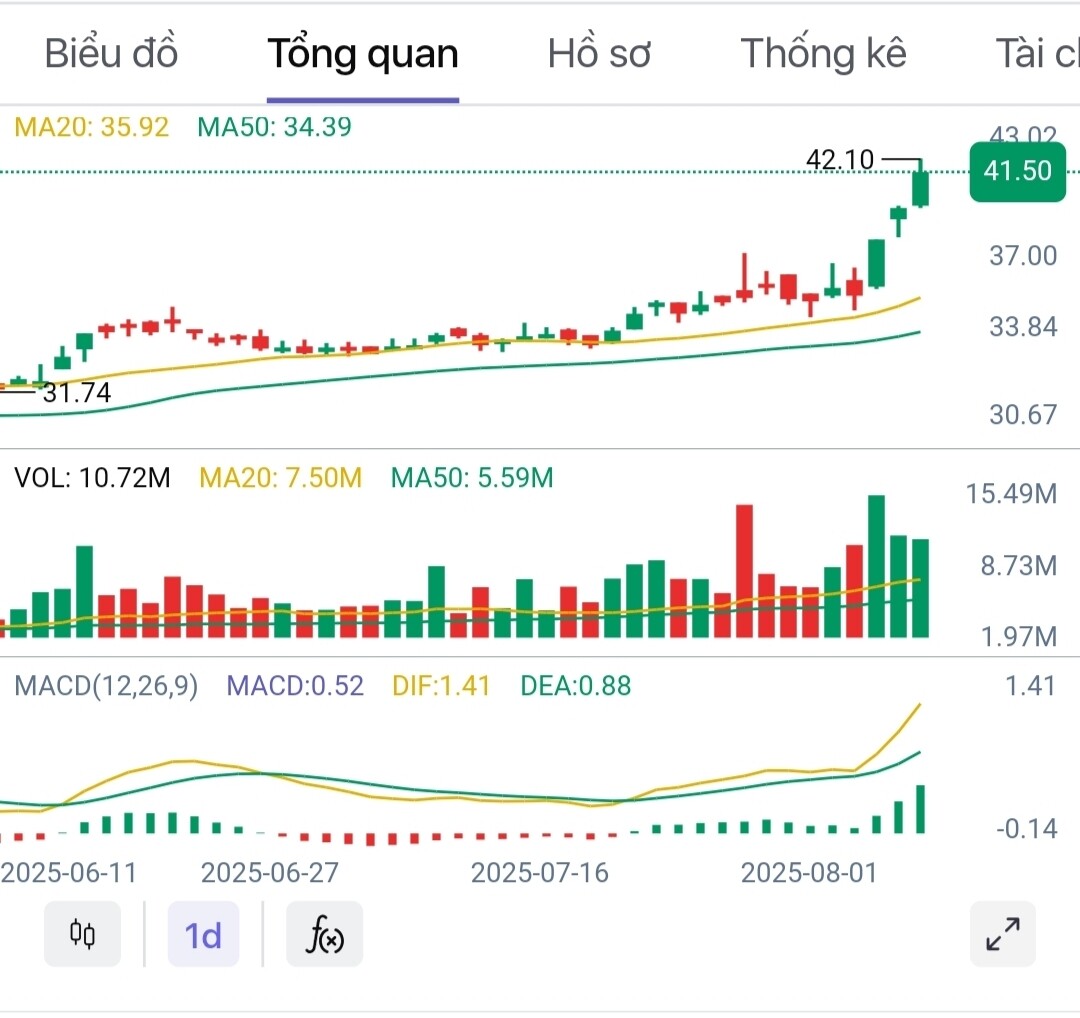Click the tallest green volume bar

[876, 566]
